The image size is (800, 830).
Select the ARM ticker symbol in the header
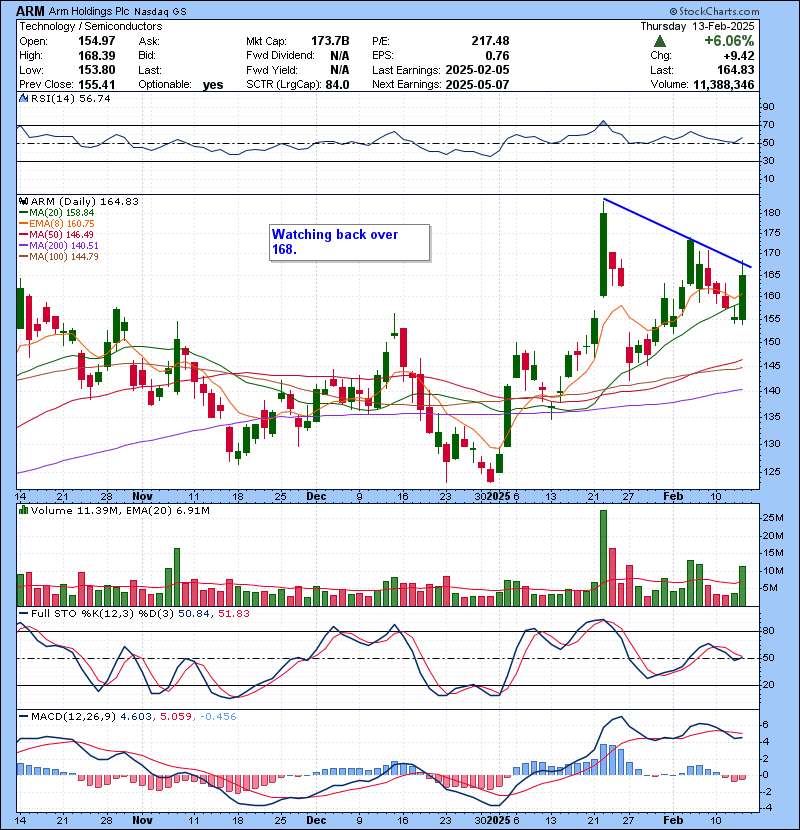point(31,11)
